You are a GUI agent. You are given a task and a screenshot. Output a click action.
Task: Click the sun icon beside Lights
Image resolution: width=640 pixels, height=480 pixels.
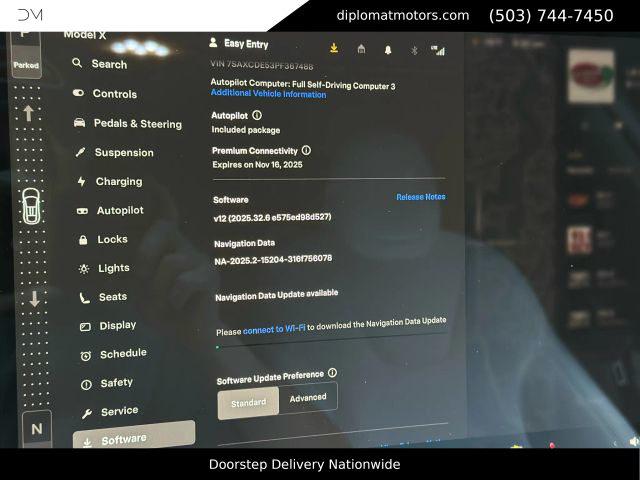tap(84, 269)
